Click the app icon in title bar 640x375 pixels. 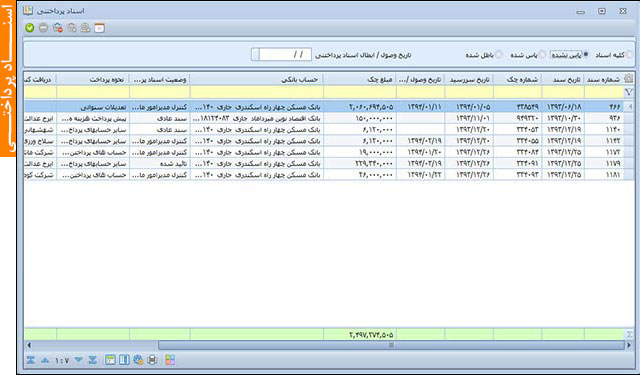(28, 10)
